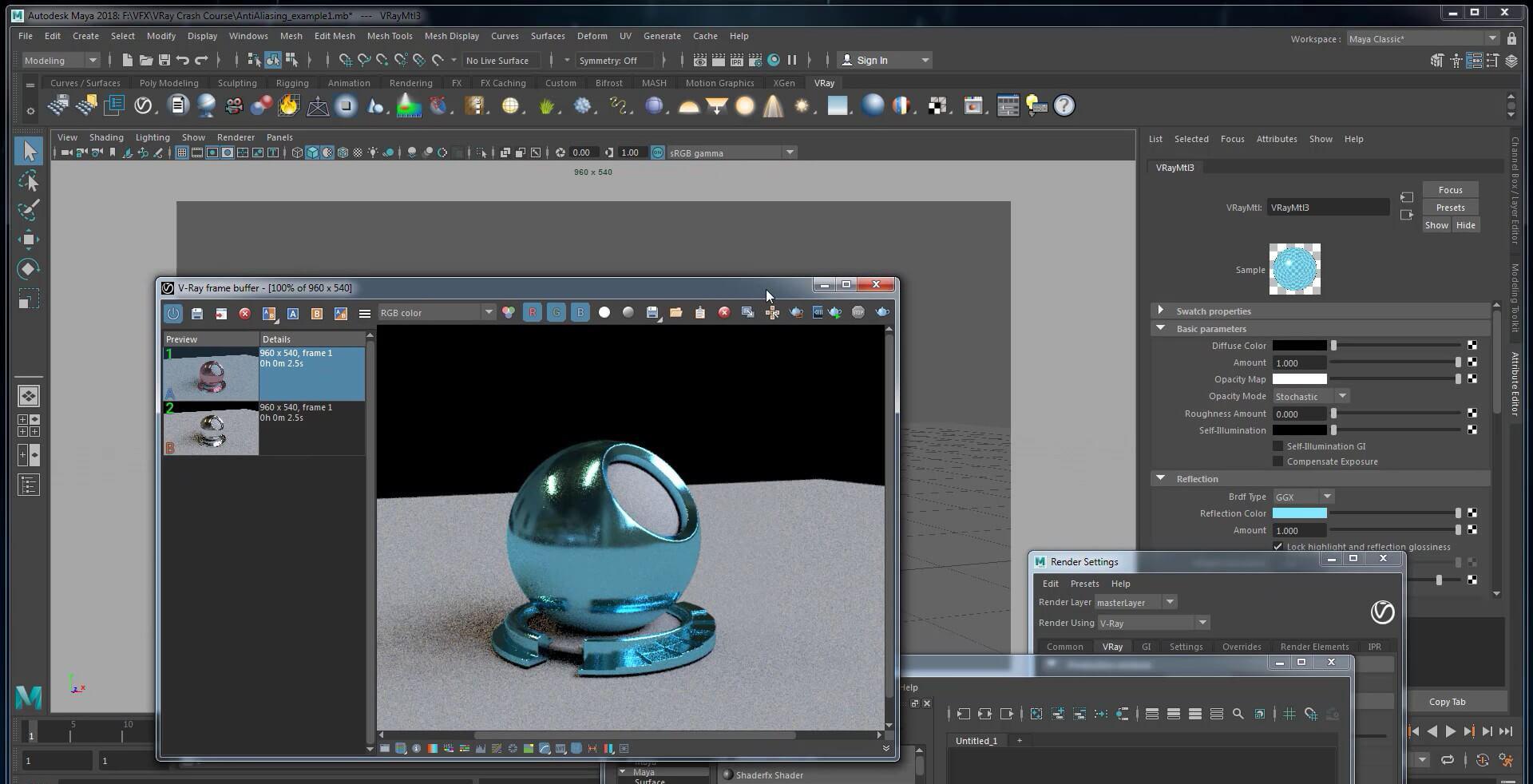
Task: Click the open scene folder icon on status line
Action: pos(146,60)
